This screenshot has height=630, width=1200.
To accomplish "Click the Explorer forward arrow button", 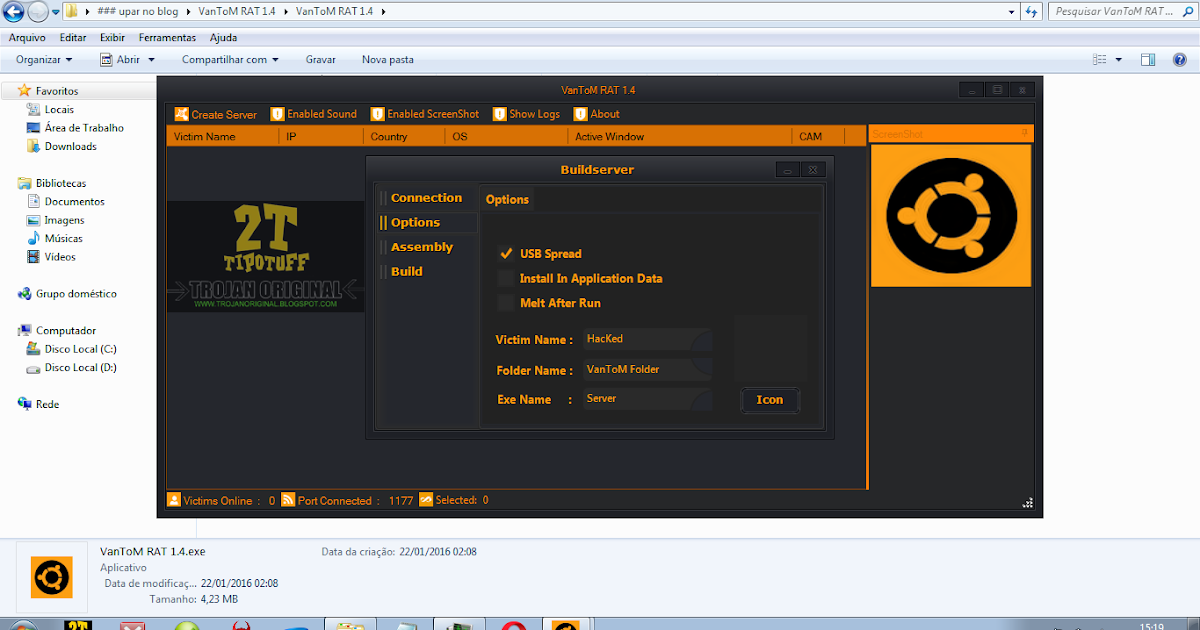I will point(38,12).
